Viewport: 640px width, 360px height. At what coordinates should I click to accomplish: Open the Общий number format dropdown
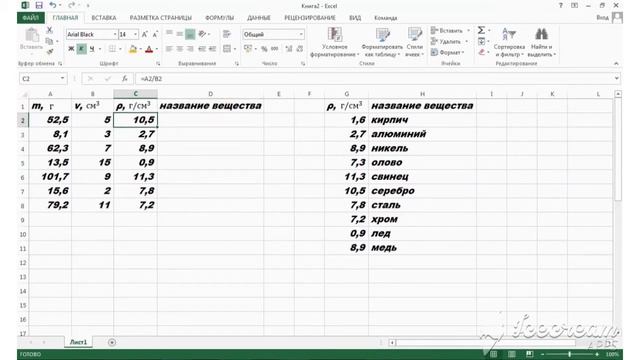pos(301,35)
